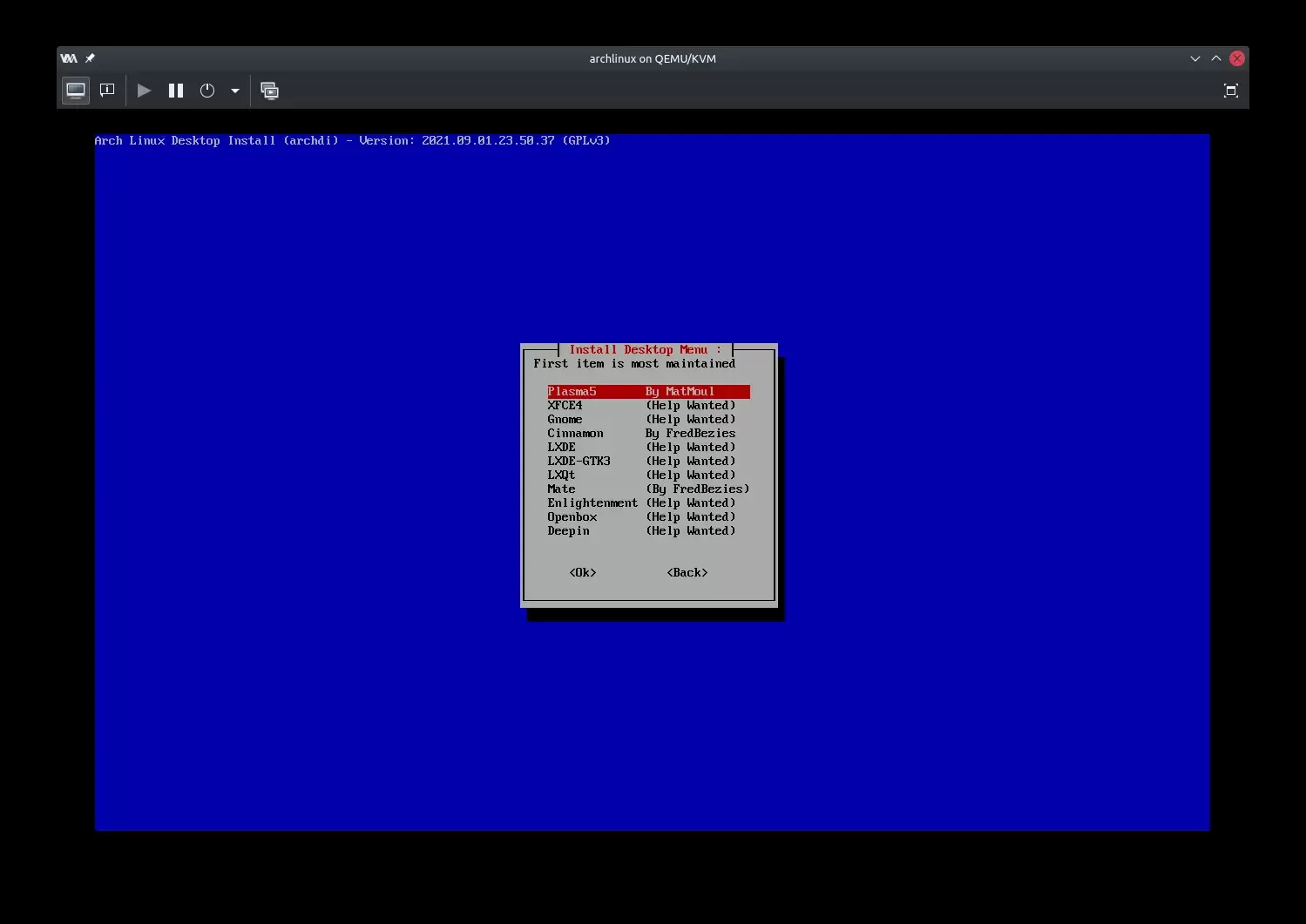Image resolution: width=1306 pixels, height=924 pixels.
Task: Open the manage VM snapshots view
Action: [270, 91]
